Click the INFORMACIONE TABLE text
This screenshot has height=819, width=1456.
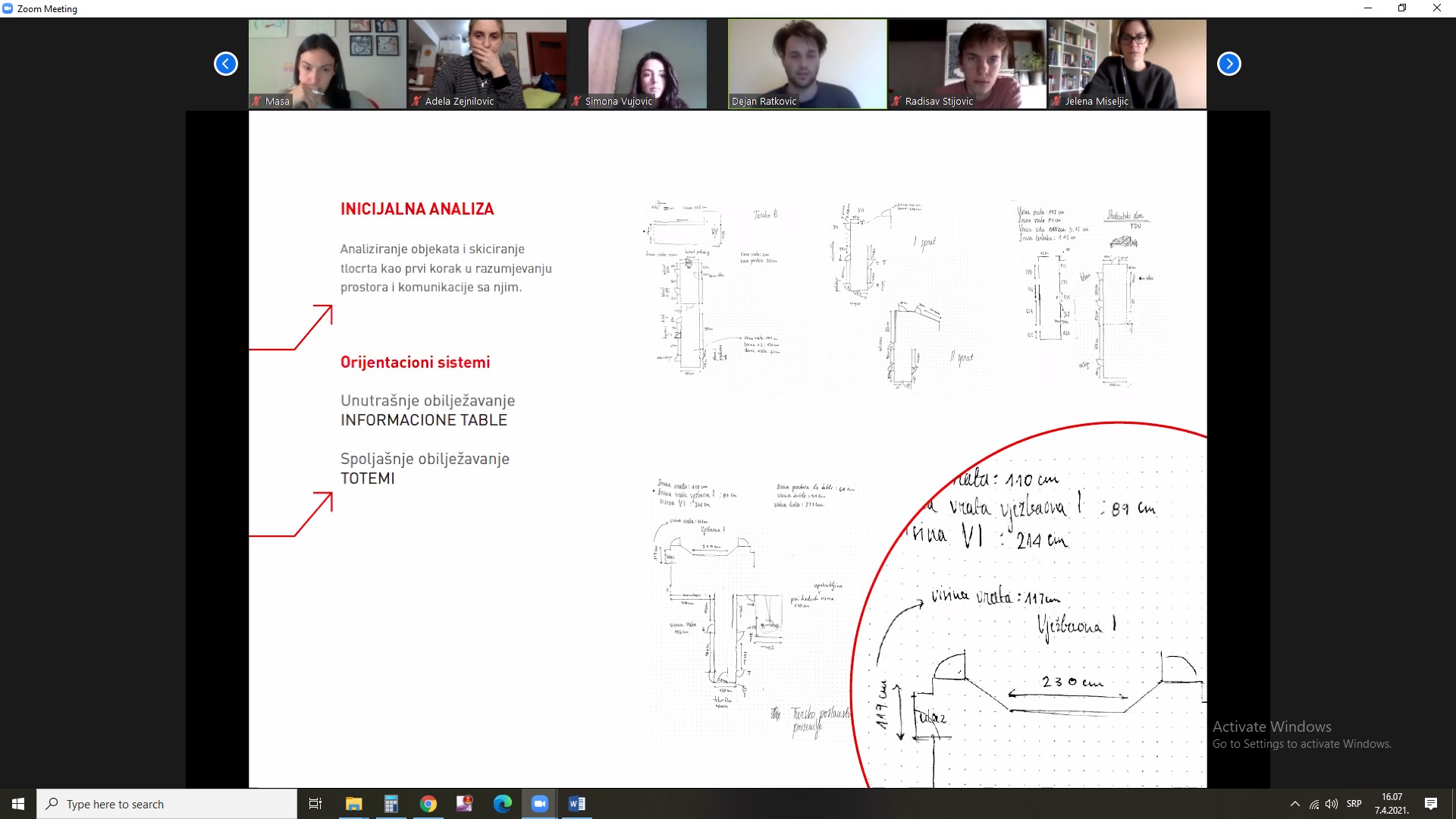click(x=424, y=420)
